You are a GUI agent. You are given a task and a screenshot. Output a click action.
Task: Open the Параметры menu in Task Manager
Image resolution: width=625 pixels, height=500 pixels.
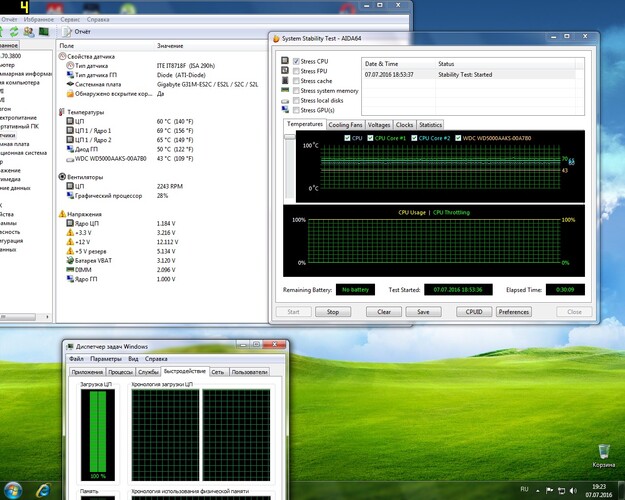(x=106, y=359)
